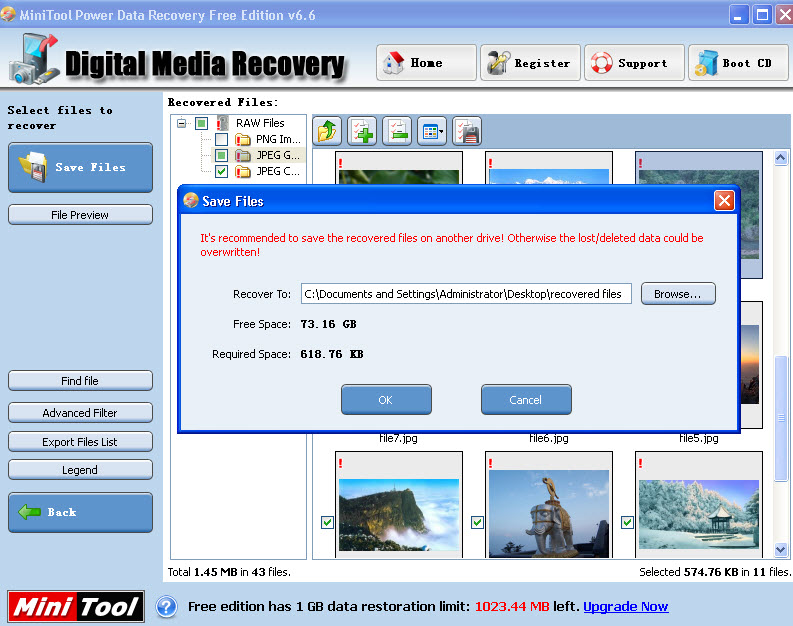
Task: Click the Back button label
Action: point(62,512)
